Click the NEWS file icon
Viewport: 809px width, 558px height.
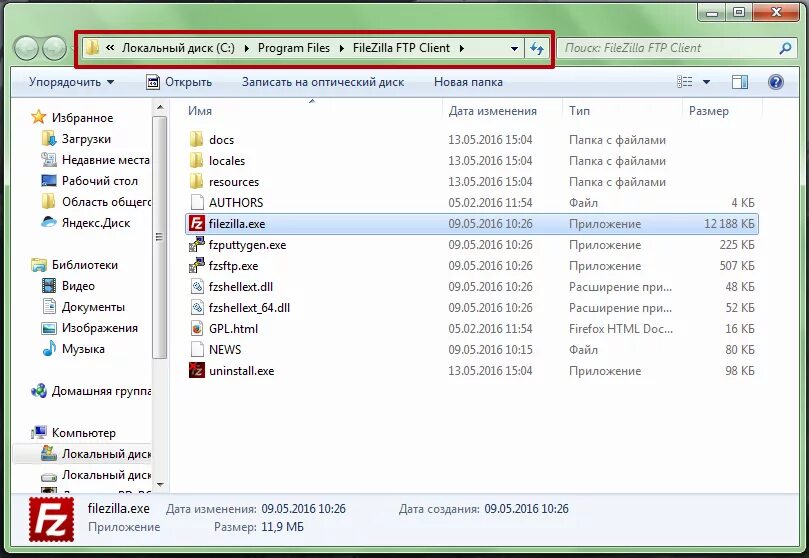tap(197, 350)
